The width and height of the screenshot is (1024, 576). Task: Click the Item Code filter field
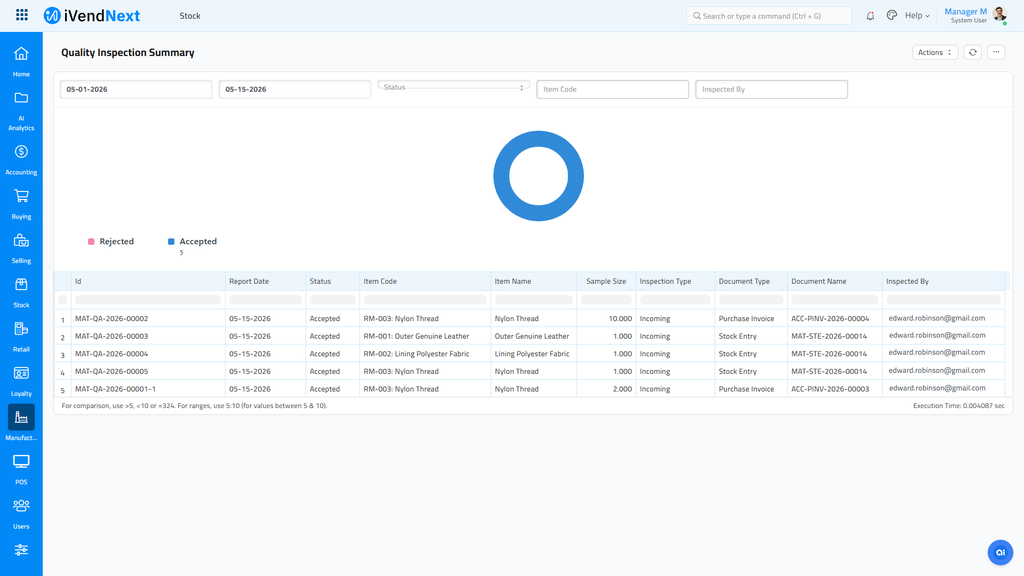[612, 89]
